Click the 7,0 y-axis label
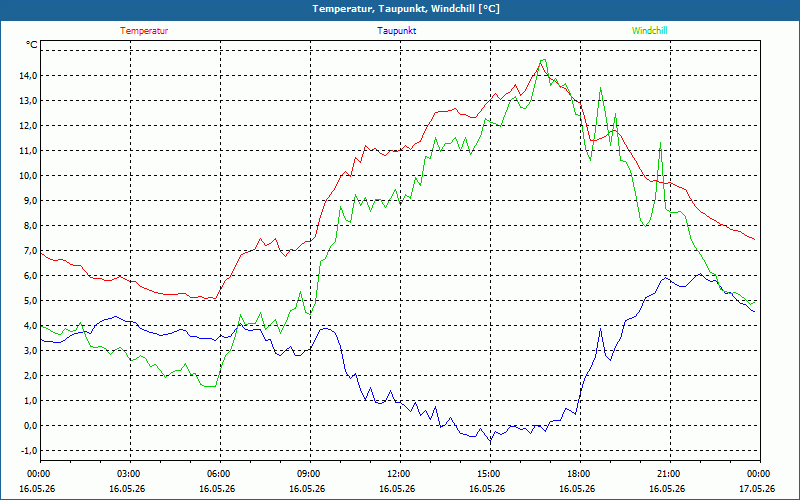This screenshot has width=800, height=500. coord(30,251)
